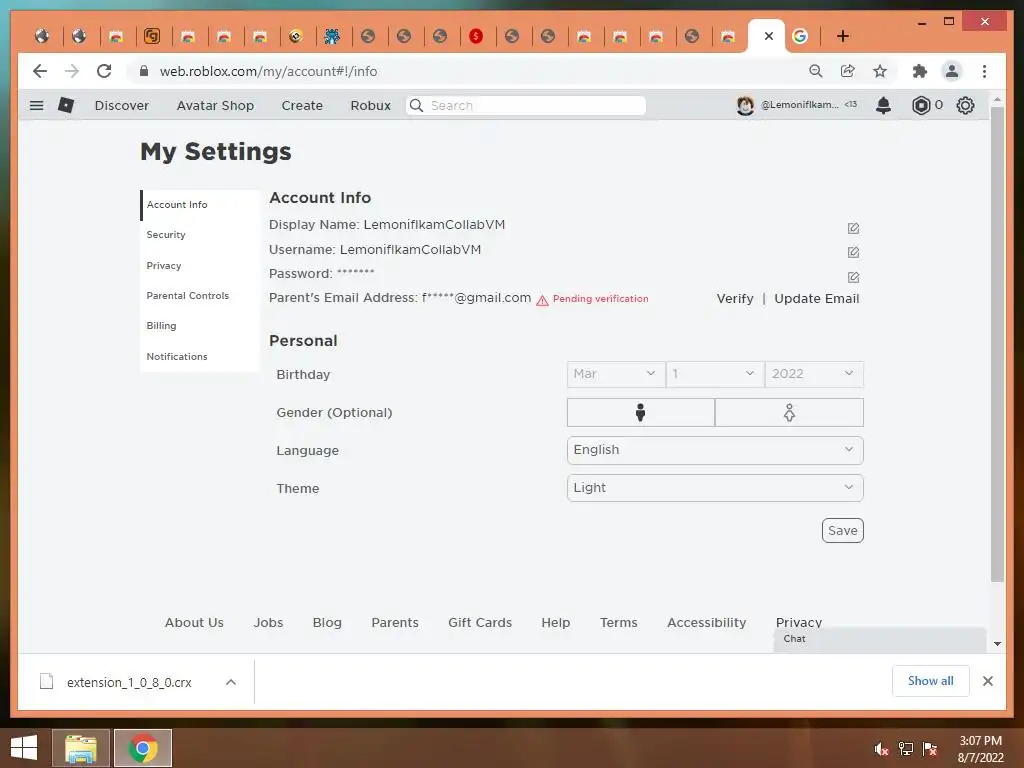Screen dimensions: 1024x768
Task: Open the settings gear icon
Action: pyautogui.click(x=965, y=105)
